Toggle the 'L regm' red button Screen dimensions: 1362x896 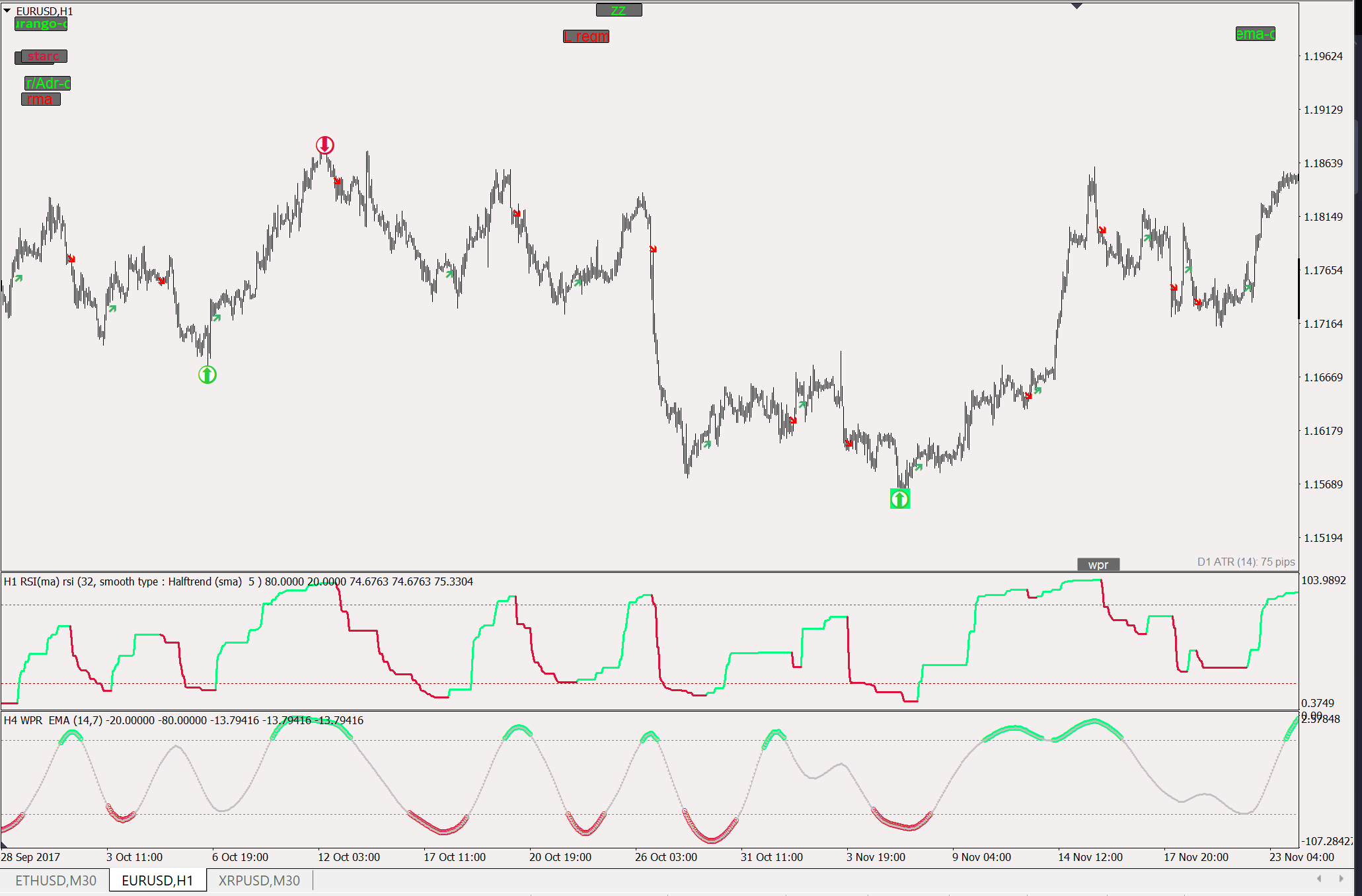[586, 36]
